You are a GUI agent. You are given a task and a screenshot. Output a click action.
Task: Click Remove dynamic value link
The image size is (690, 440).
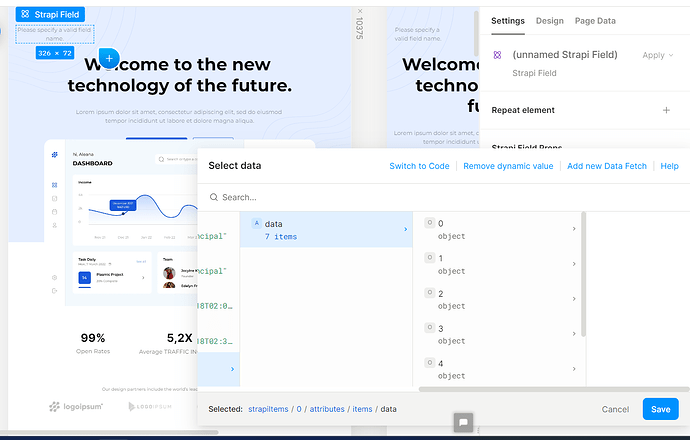pyautogui.click(x=506, y=166)
